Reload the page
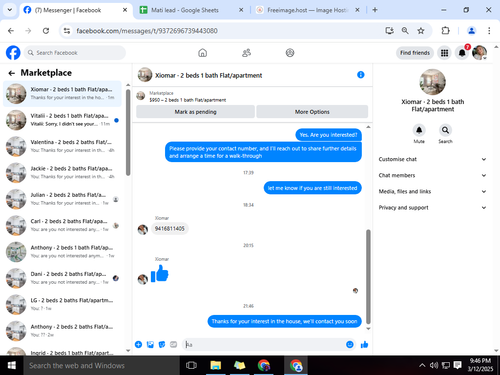The width and height of the screenshot is (500, 375). (46, 31)
